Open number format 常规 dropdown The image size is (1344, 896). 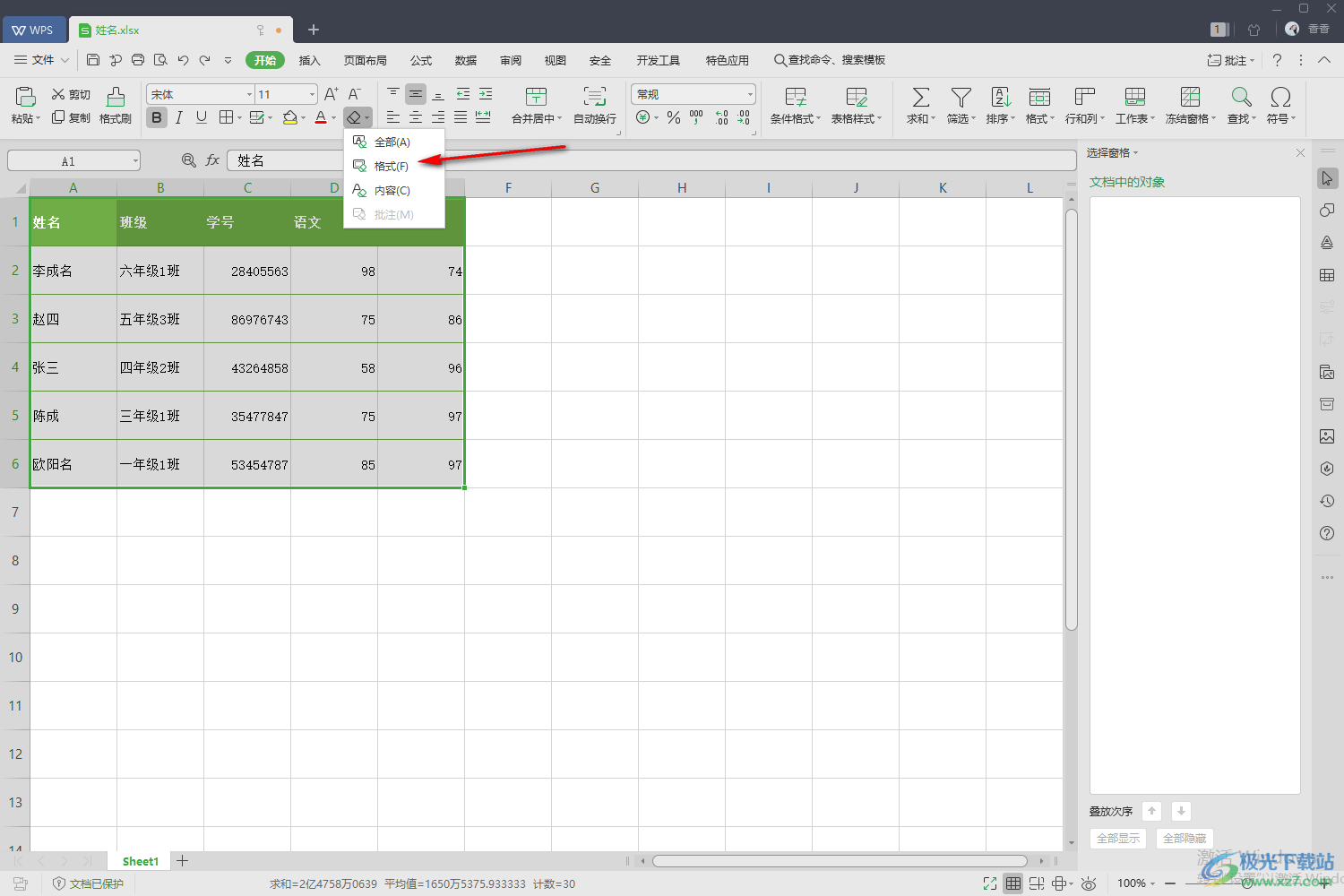[750, 95]
